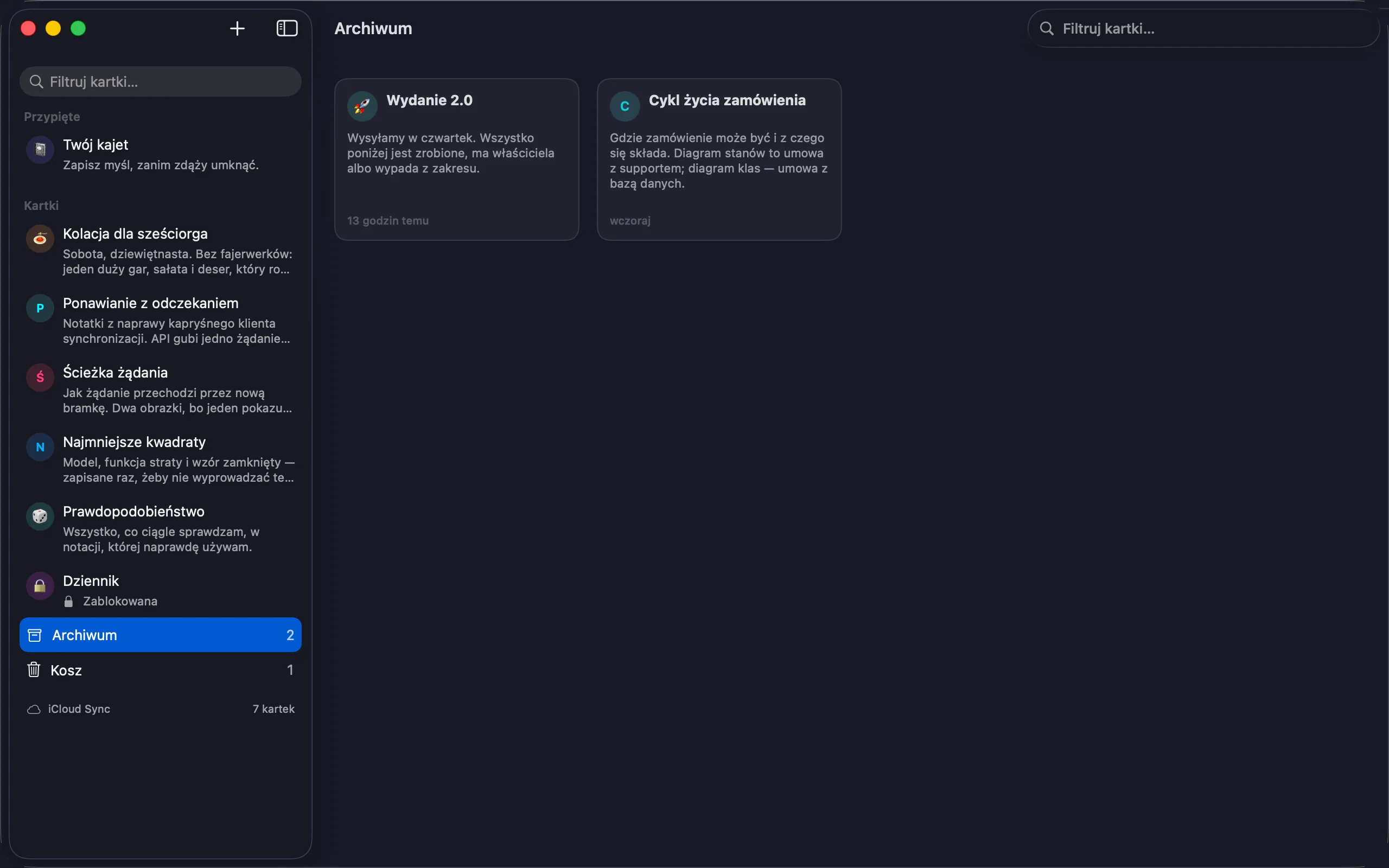Select the Archiwum sidebar label
1389x868 pixels.
click(85, 635)
